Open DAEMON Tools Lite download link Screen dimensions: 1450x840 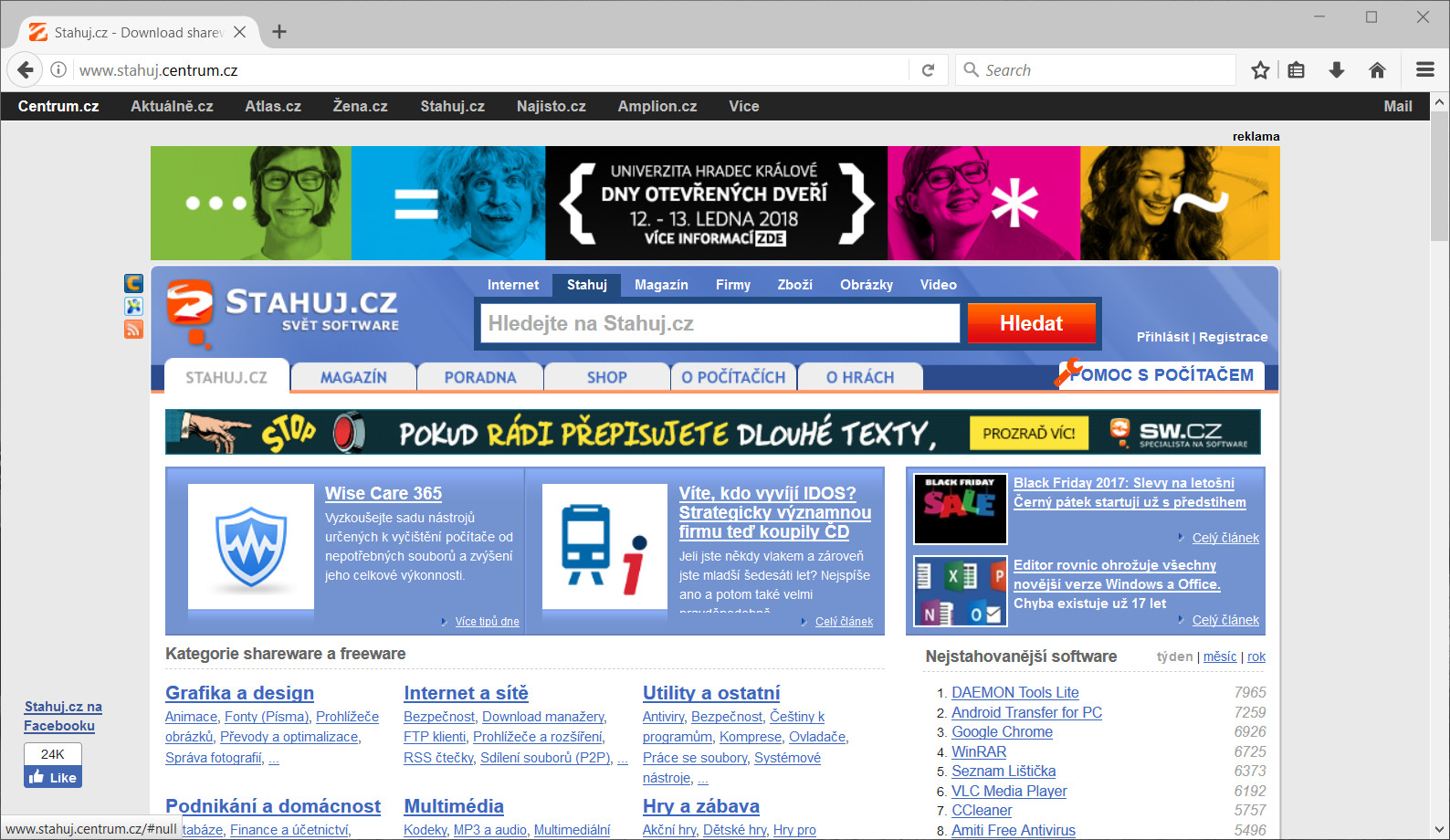click(1015, 693)
